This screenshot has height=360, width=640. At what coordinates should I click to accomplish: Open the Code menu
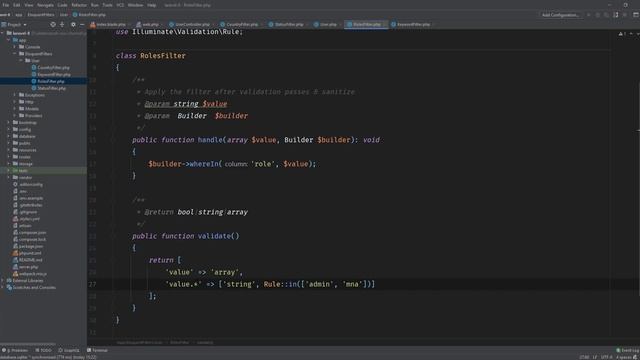point(62,5)
